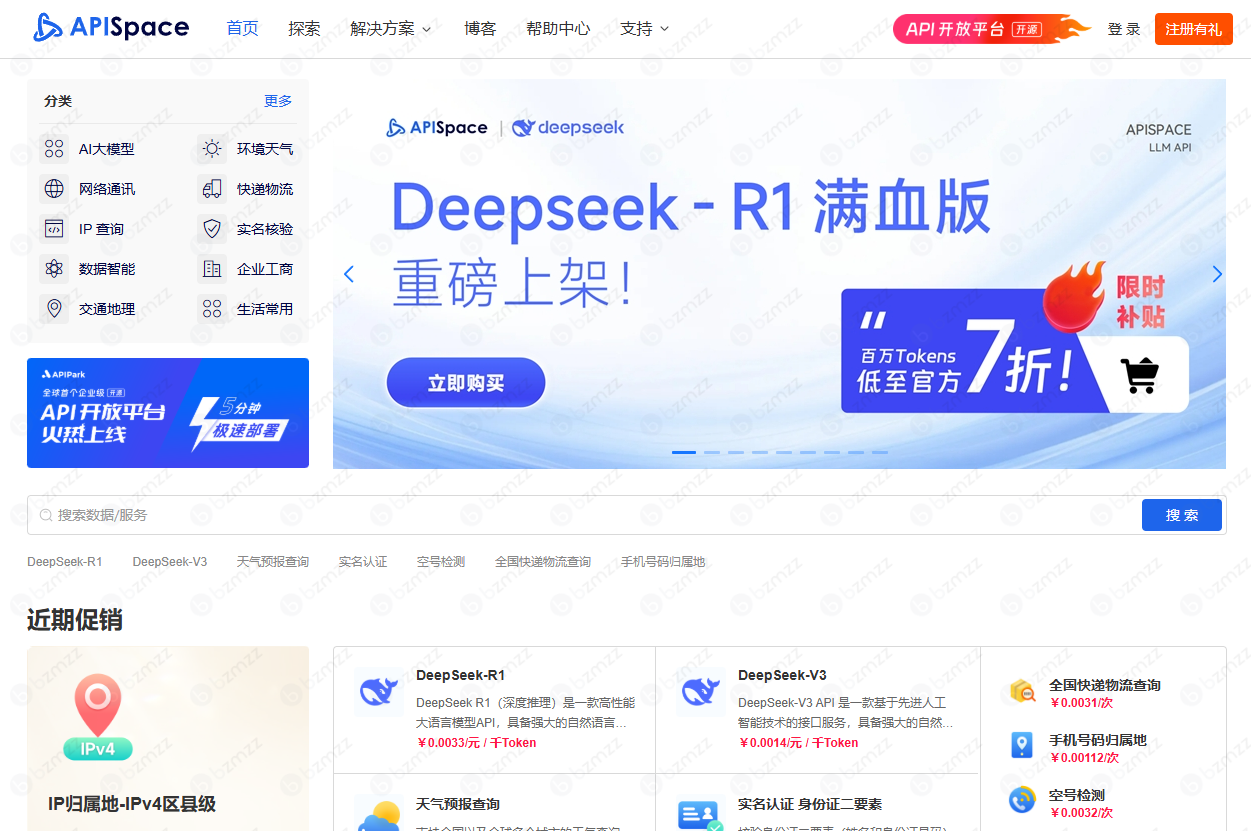The height and width of the screenshot is (831, 1251).
Task: Select the 企业工商 building icon
Action: tap(212, 269)
